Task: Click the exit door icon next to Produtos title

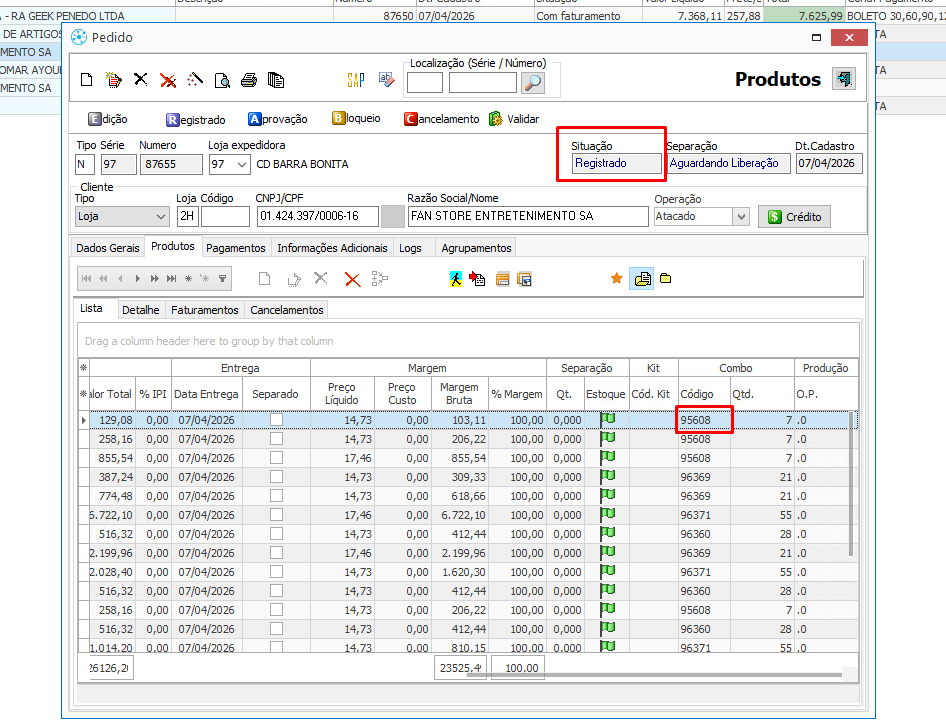Action: pyautogui.click(x=843, y=79)
